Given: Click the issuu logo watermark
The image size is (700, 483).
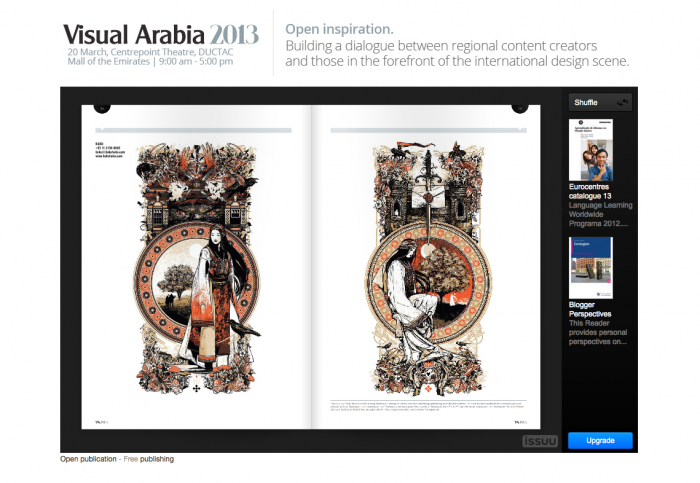Looking at the screenshot, I should pyautogui.click(x=539, y=441).
